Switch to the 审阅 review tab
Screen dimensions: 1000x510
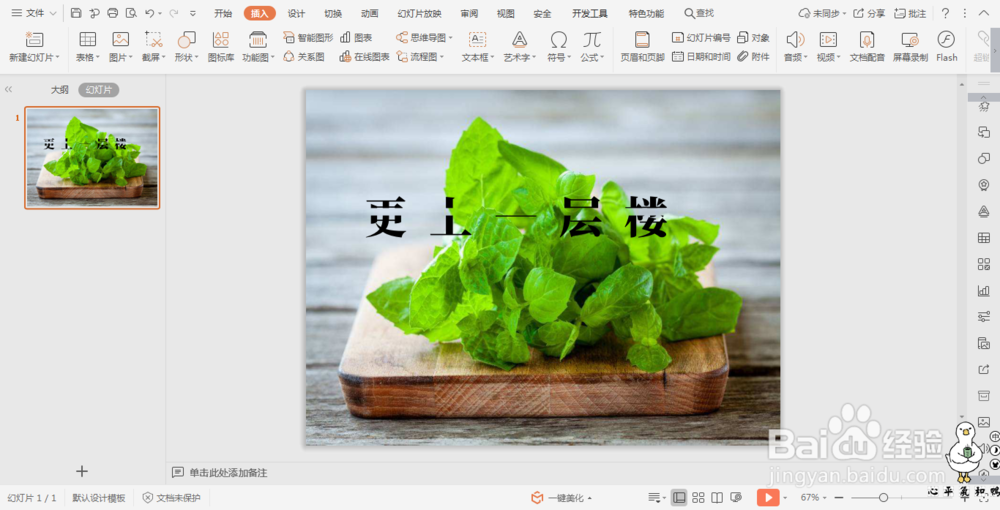tap(469, 13)
